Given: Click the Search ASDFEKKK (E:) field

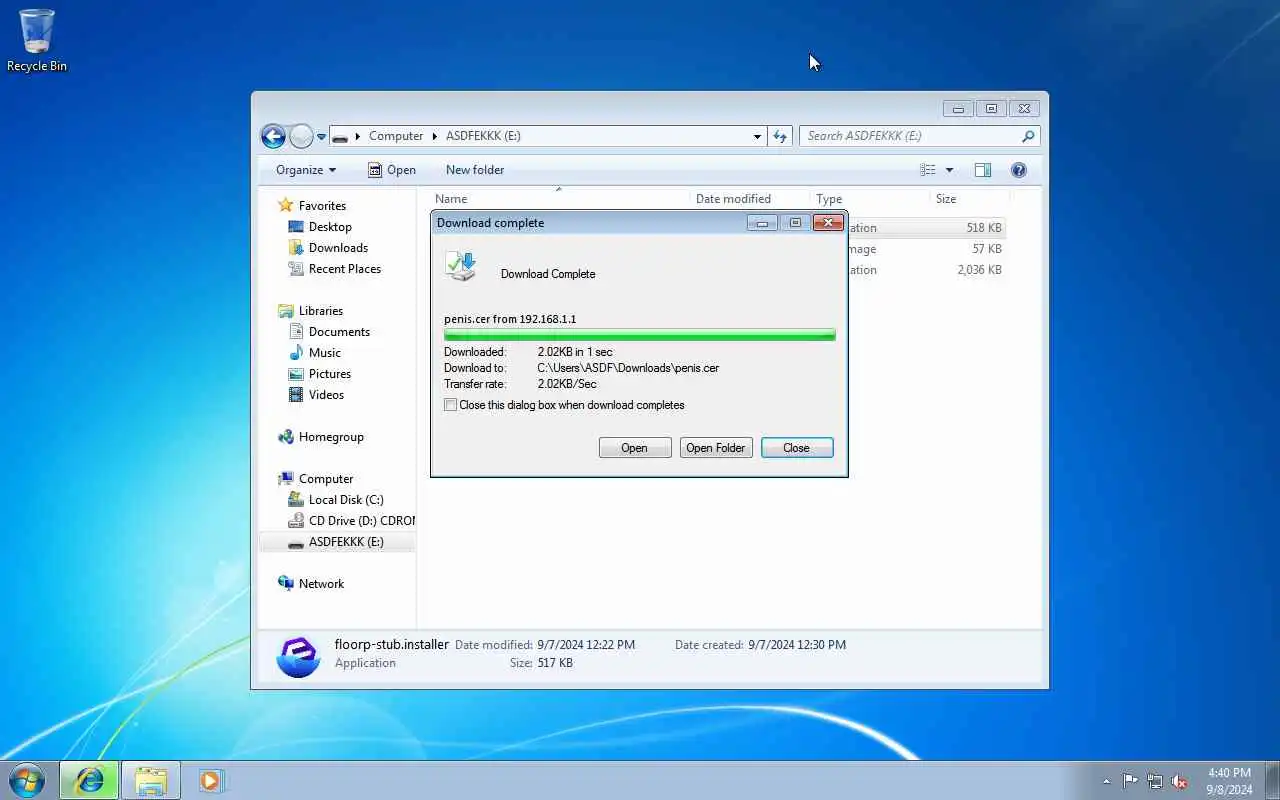Looking at the screenshot, I should [910, 136].
